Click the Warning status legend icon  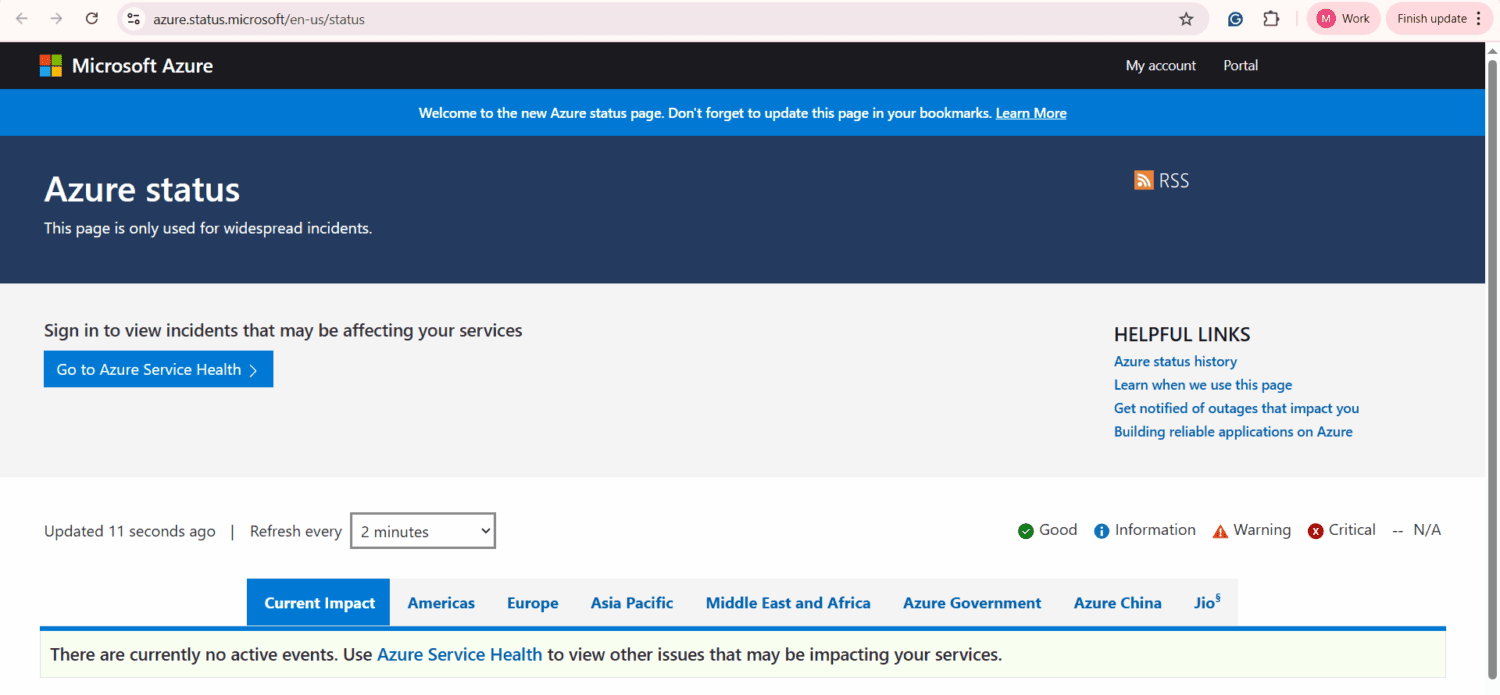(1220, 530)
